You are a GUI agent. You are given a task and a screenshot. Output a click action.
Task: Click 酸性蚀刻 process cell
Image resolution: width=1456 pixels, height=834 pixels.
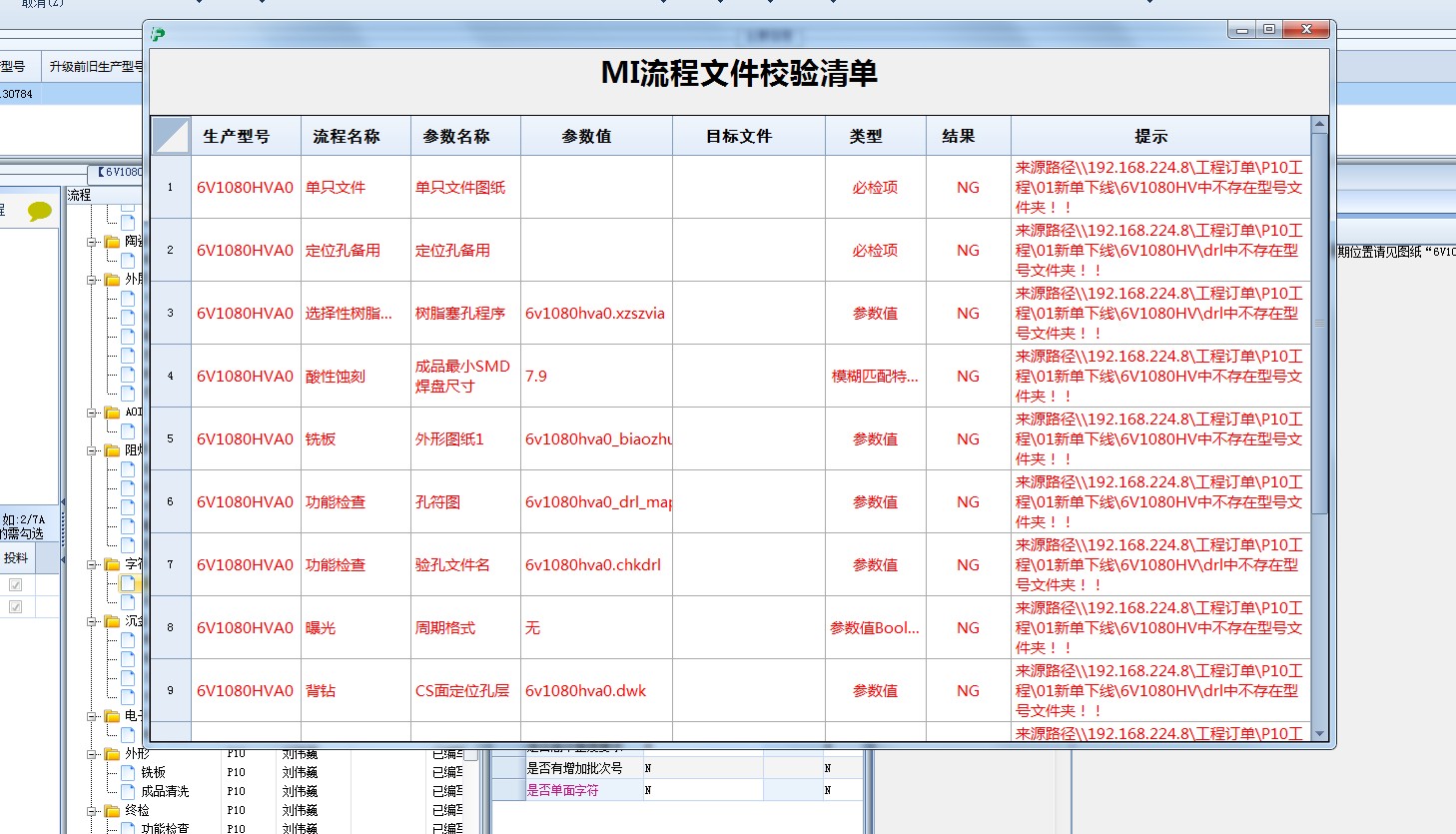tap(356, 376)
